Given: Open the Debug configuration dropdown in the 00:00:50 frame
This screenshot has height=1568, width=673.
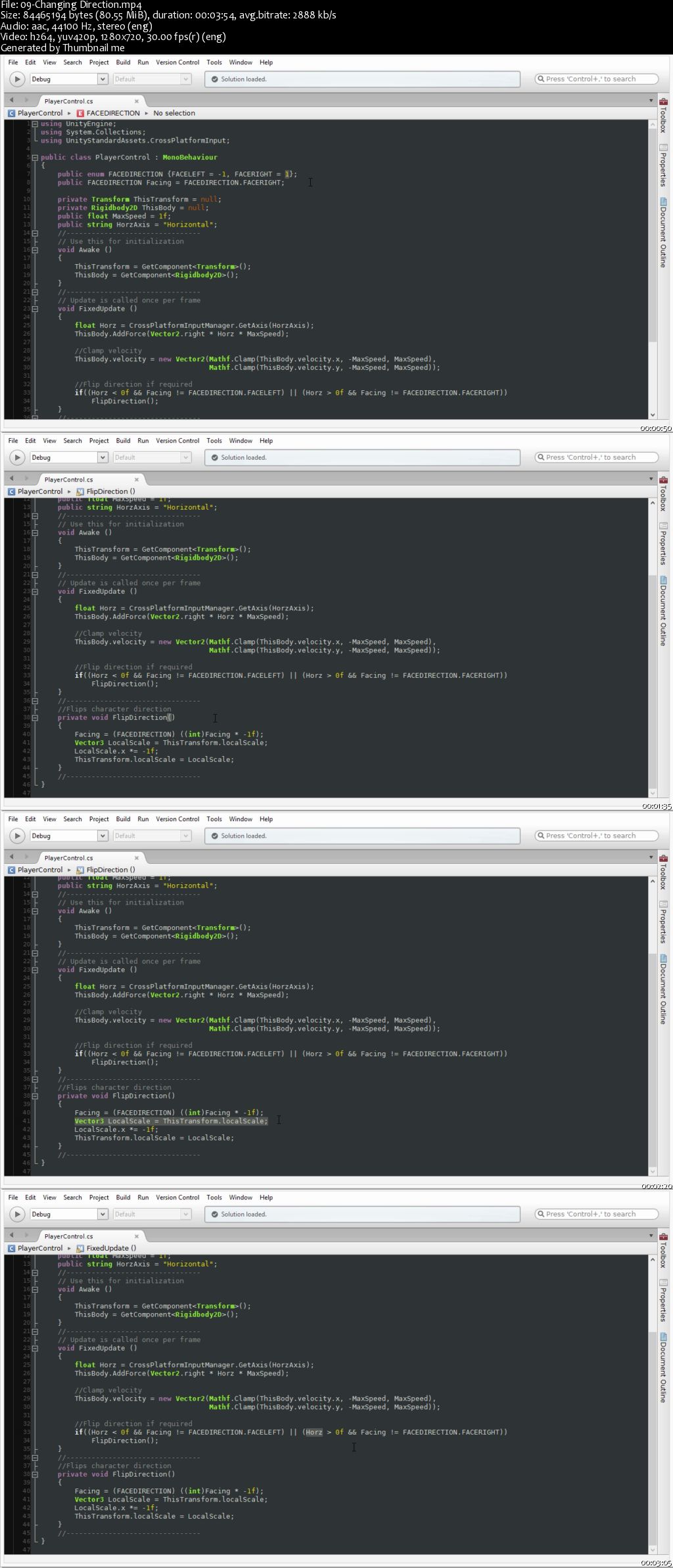Looking at the screenshot, I should point(68,79).
